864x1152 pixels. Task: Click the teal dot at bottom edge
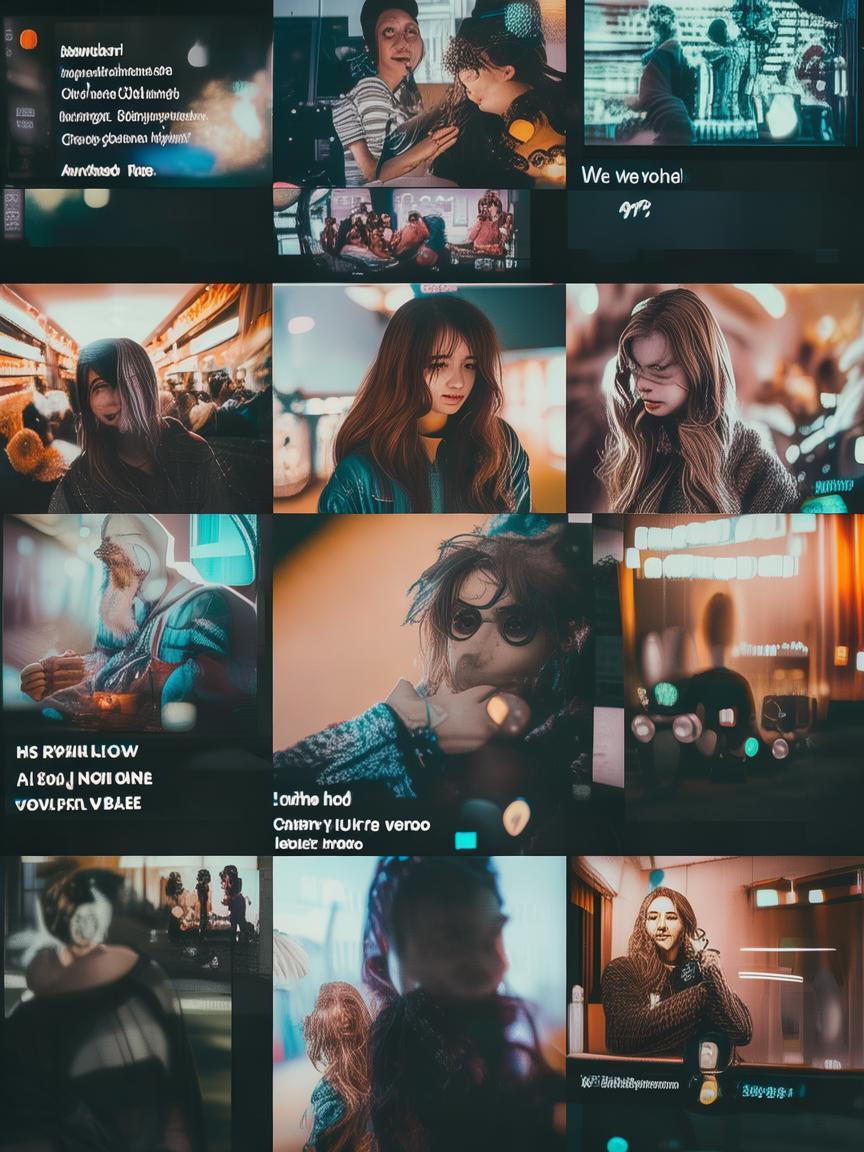(x=617, y=1144)
